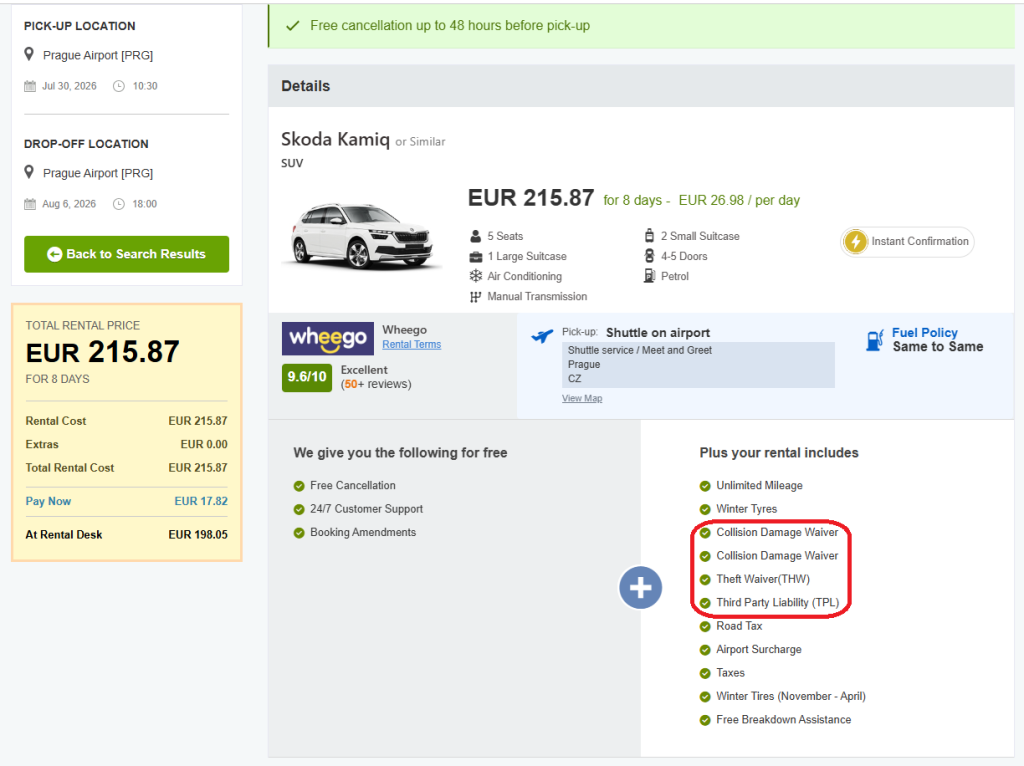Click the Free Cancellation check mark

click(299, 486)
